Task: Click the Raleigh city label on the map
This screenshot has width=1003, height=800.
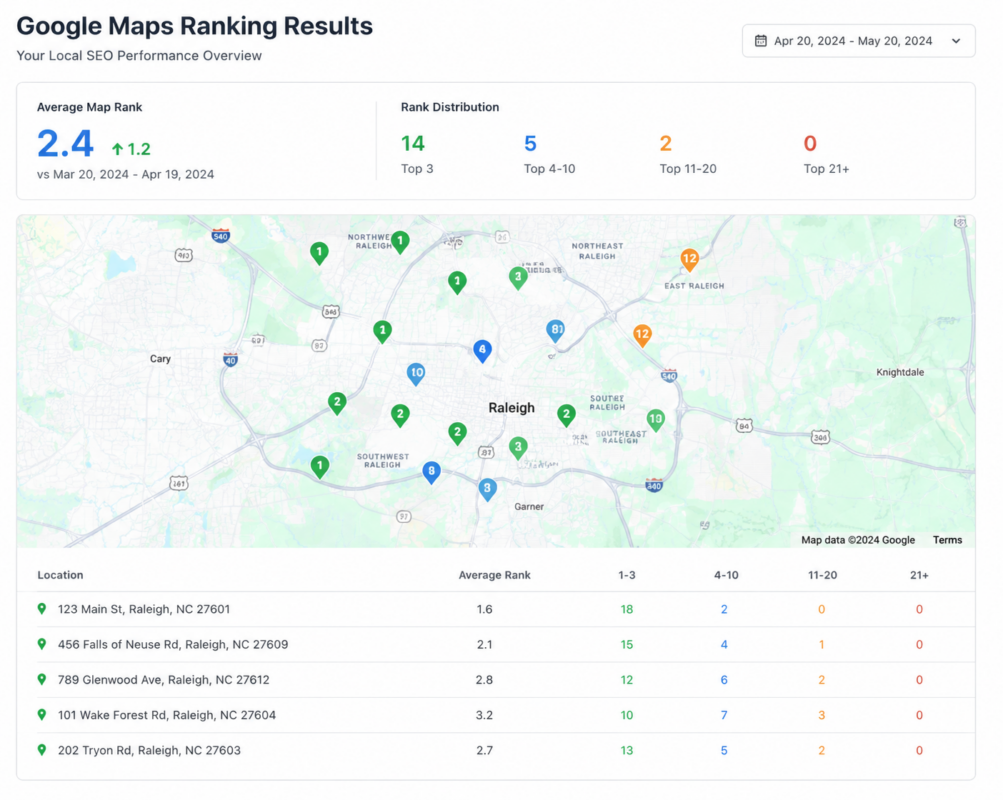Action: point(511,408)
